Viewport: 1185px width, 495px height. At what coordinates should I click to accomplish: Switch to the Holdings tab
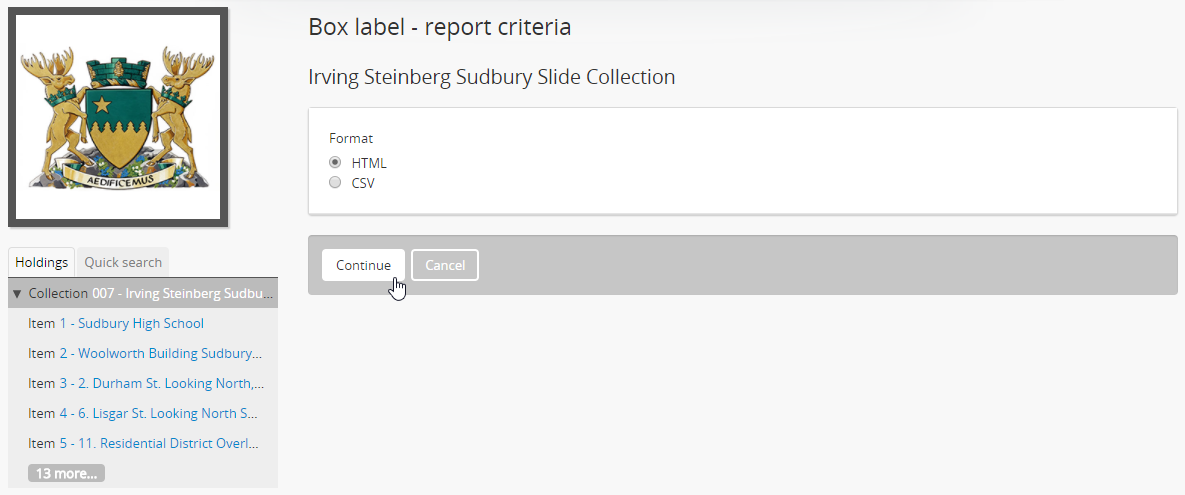click(x=42, y=262)
